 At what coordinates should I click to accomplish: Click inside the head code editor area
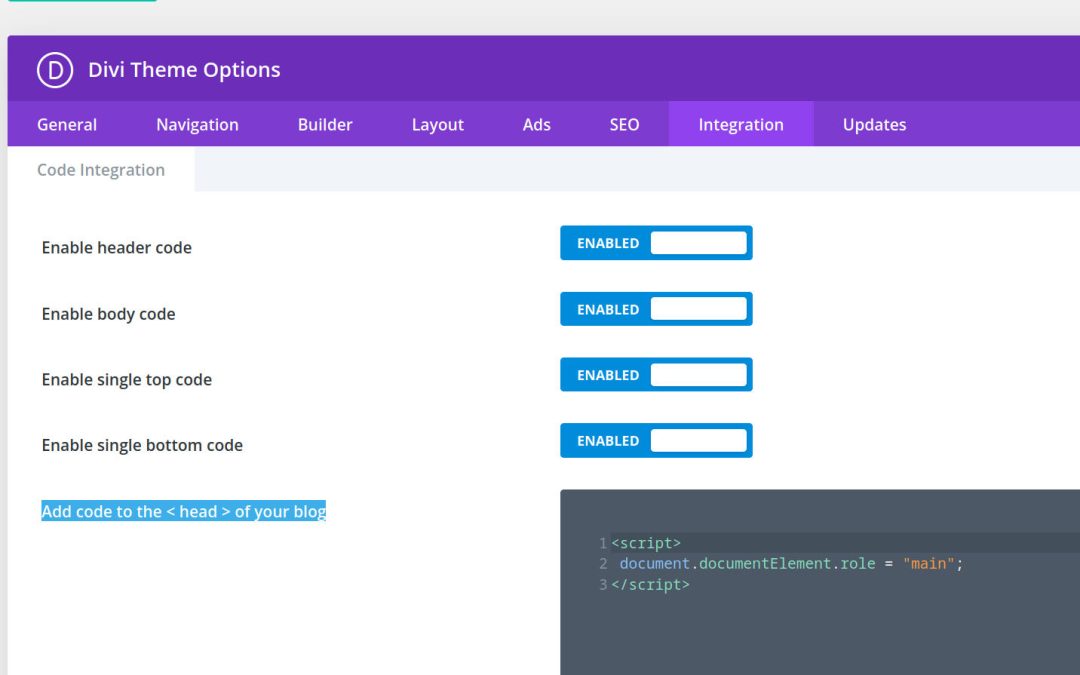click(x=820, y=582)
